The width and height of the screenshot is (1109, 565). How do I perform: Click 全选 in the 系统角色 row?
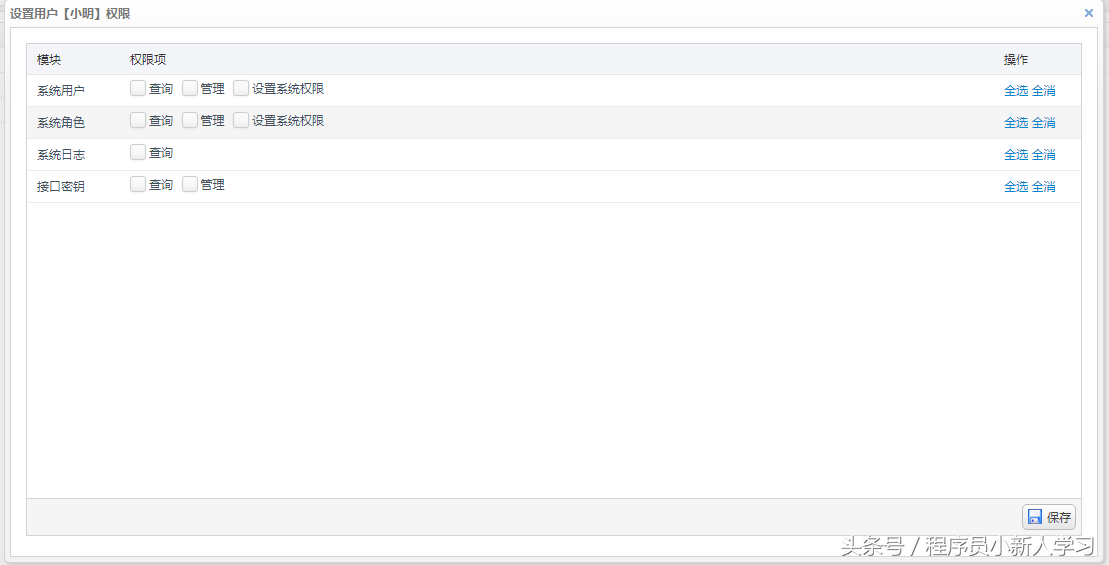[1016, 122]
